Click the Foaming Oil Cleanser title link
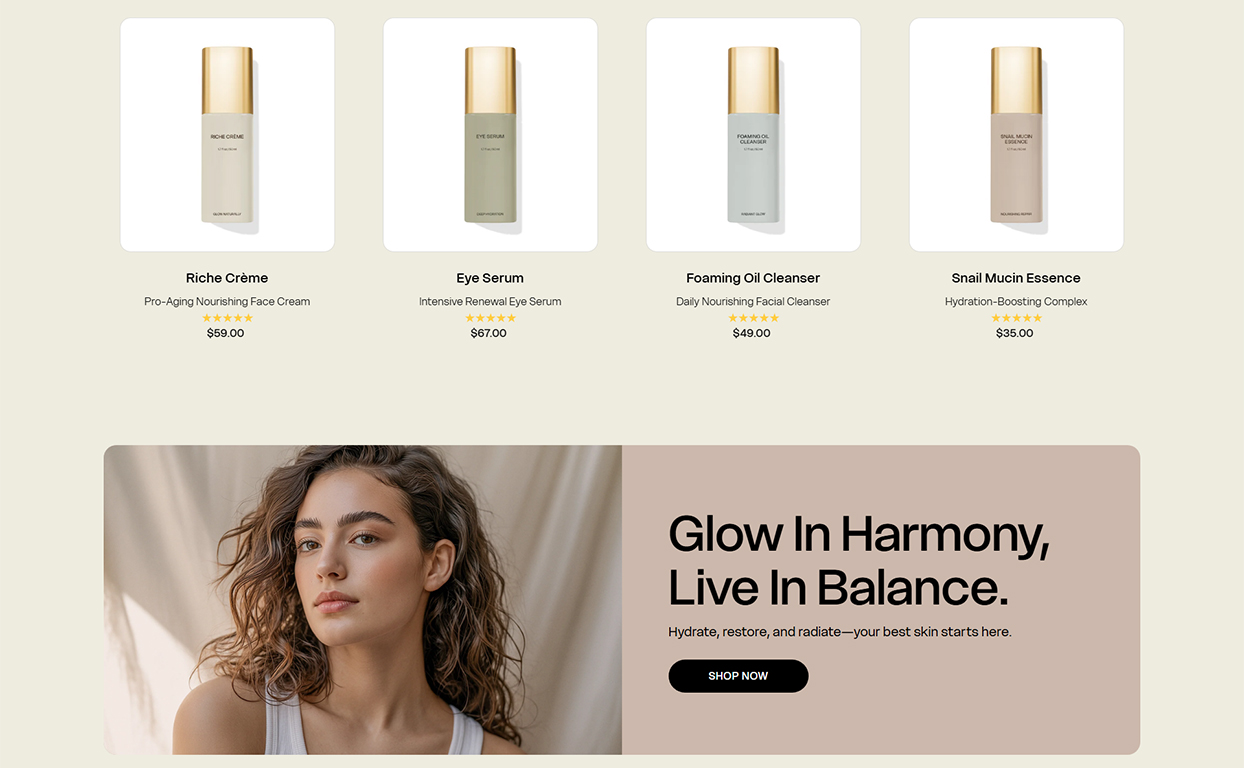The height and width of the screenshot is (768, 1244). coord(753,278)
